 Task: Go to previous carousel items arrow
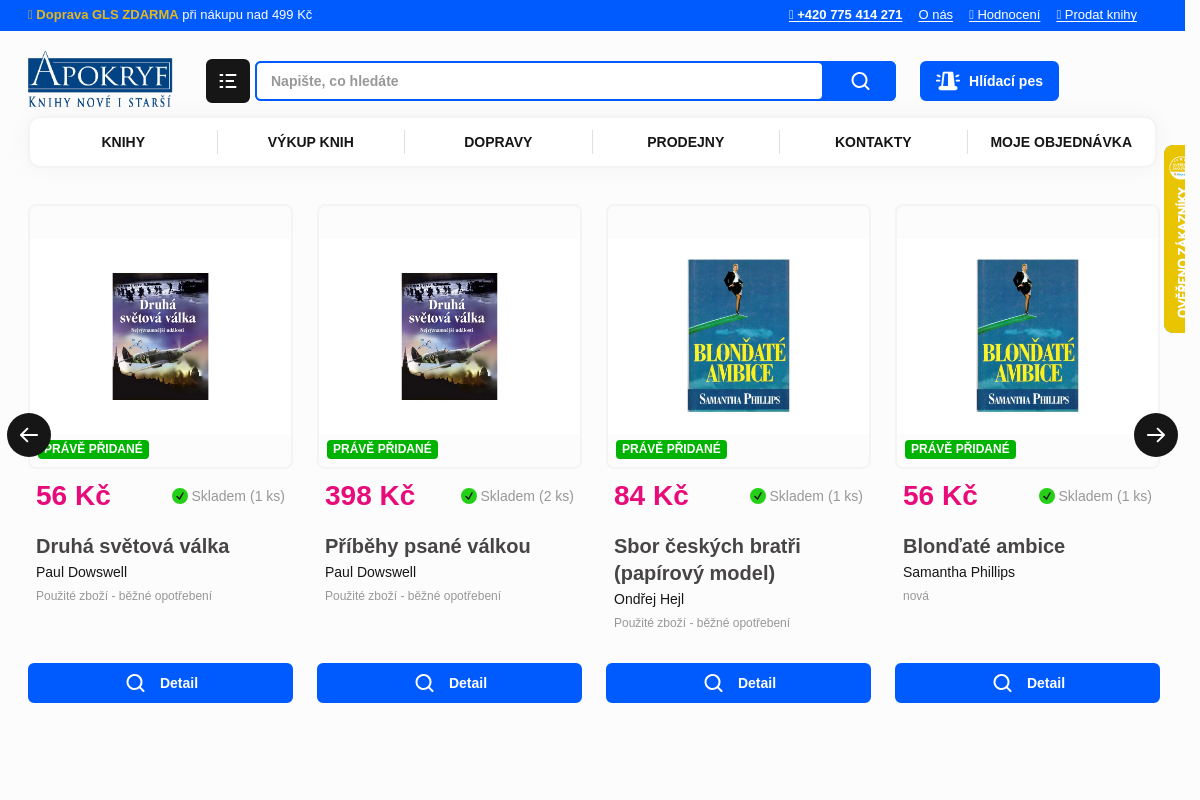pos(29,435)
